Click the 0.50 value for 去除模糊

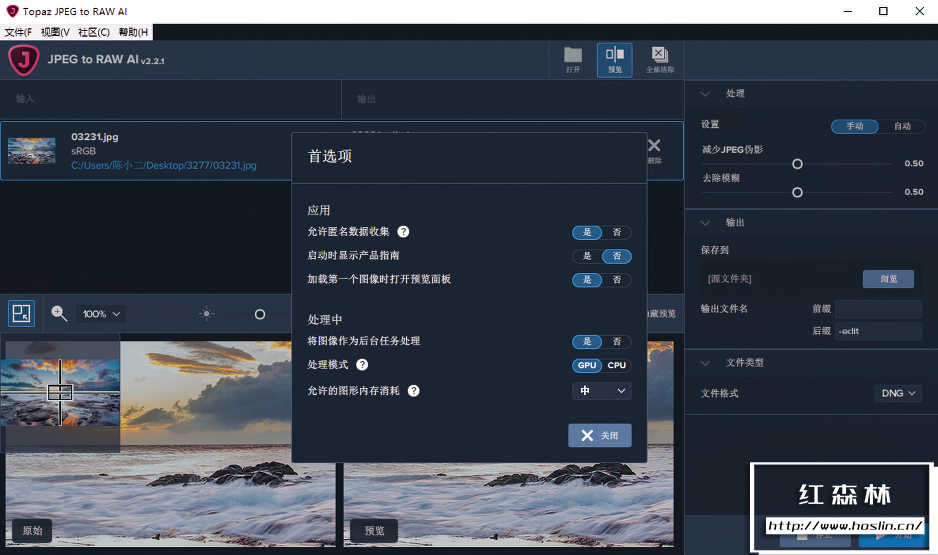913,192
